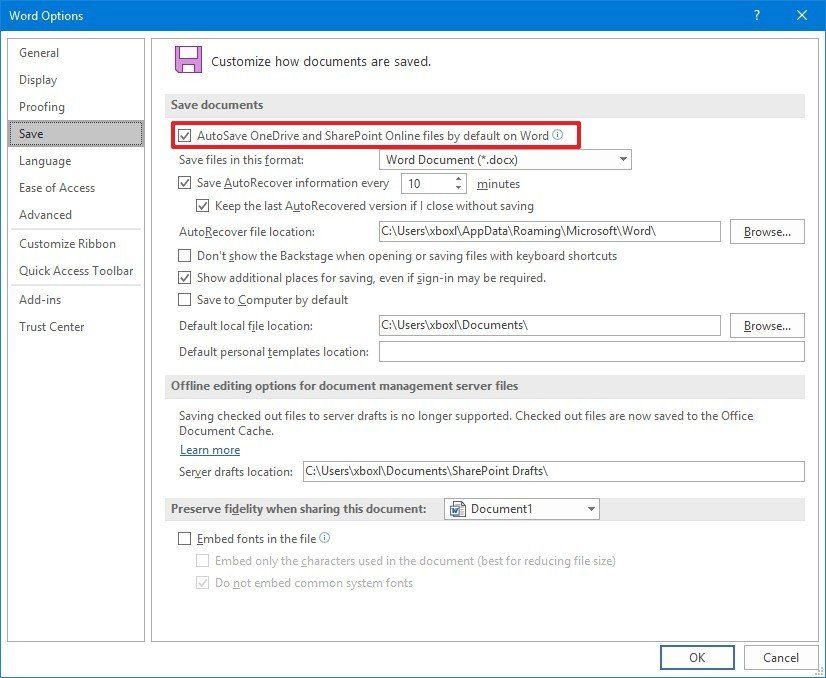Expand the Document1 fidelity dropdown
Image resolution: width=826 pixels, height=678 pixels.
(x=589, y=508)
